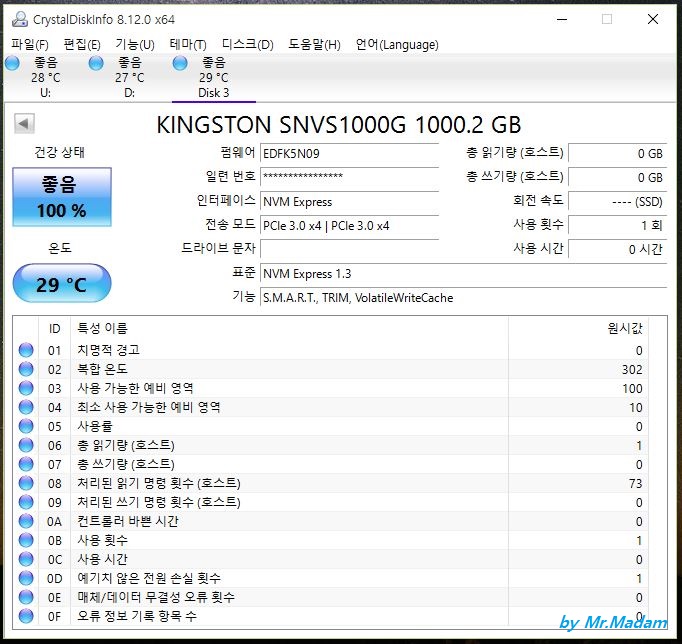Open the 기능(U) menu
This screenshot has height=644, width=682.
pyautogui.click(x=135, y=44)
